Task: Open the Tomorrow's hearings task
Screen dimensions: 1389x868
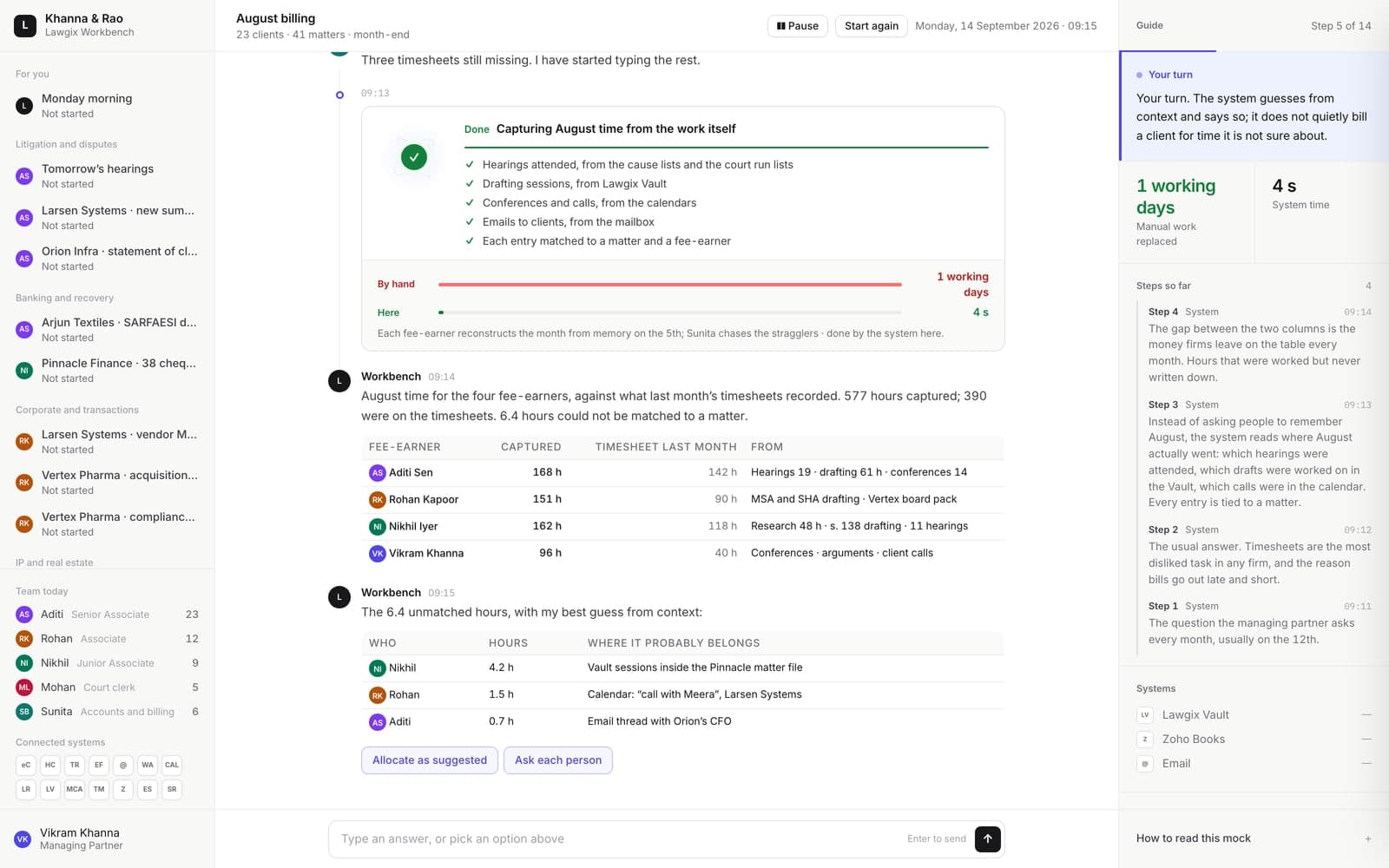Action: pos(108,176)
